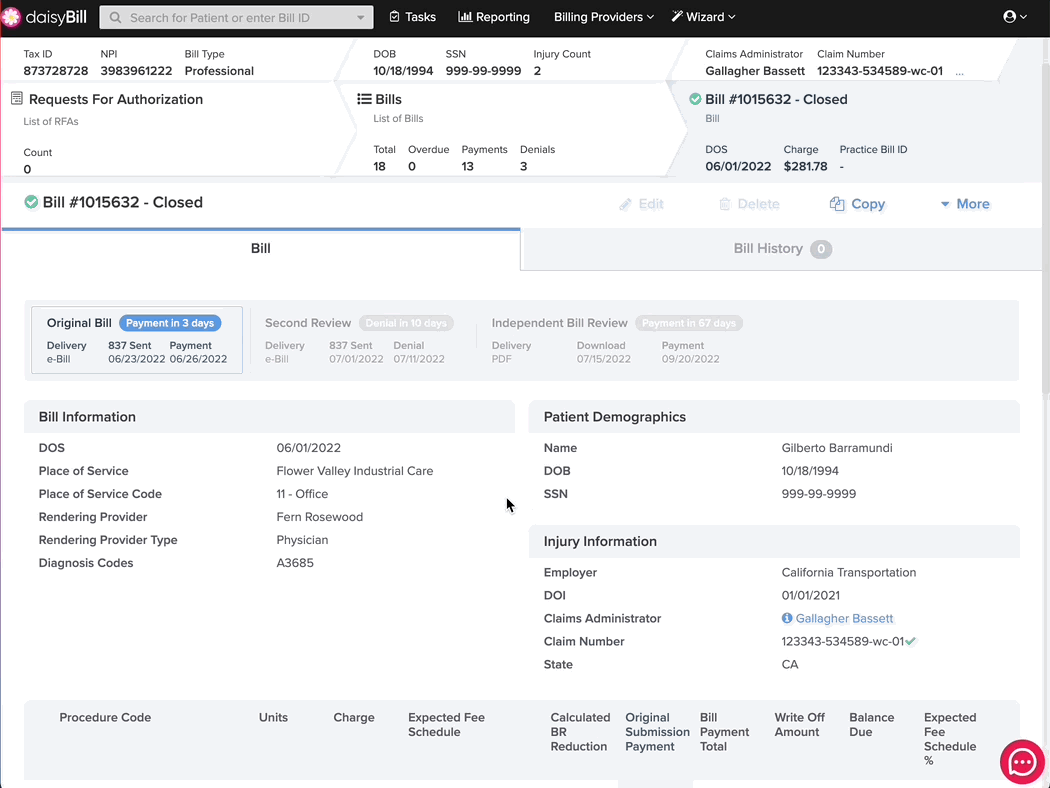Click the Procedure Code column header

pos(105,717)
